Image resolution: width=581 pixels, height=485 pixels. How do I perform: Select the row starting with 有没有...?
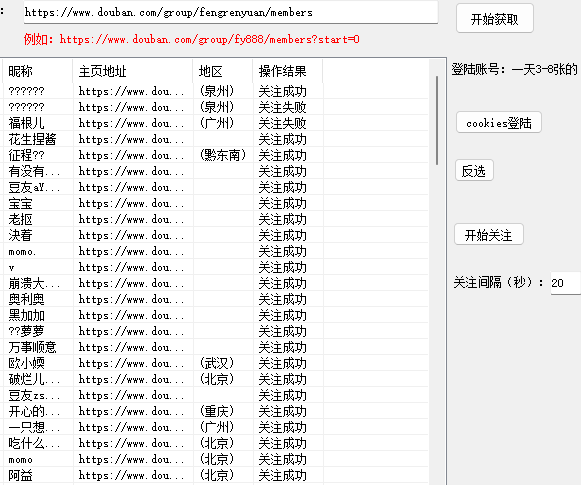click(x=215, y=171)
